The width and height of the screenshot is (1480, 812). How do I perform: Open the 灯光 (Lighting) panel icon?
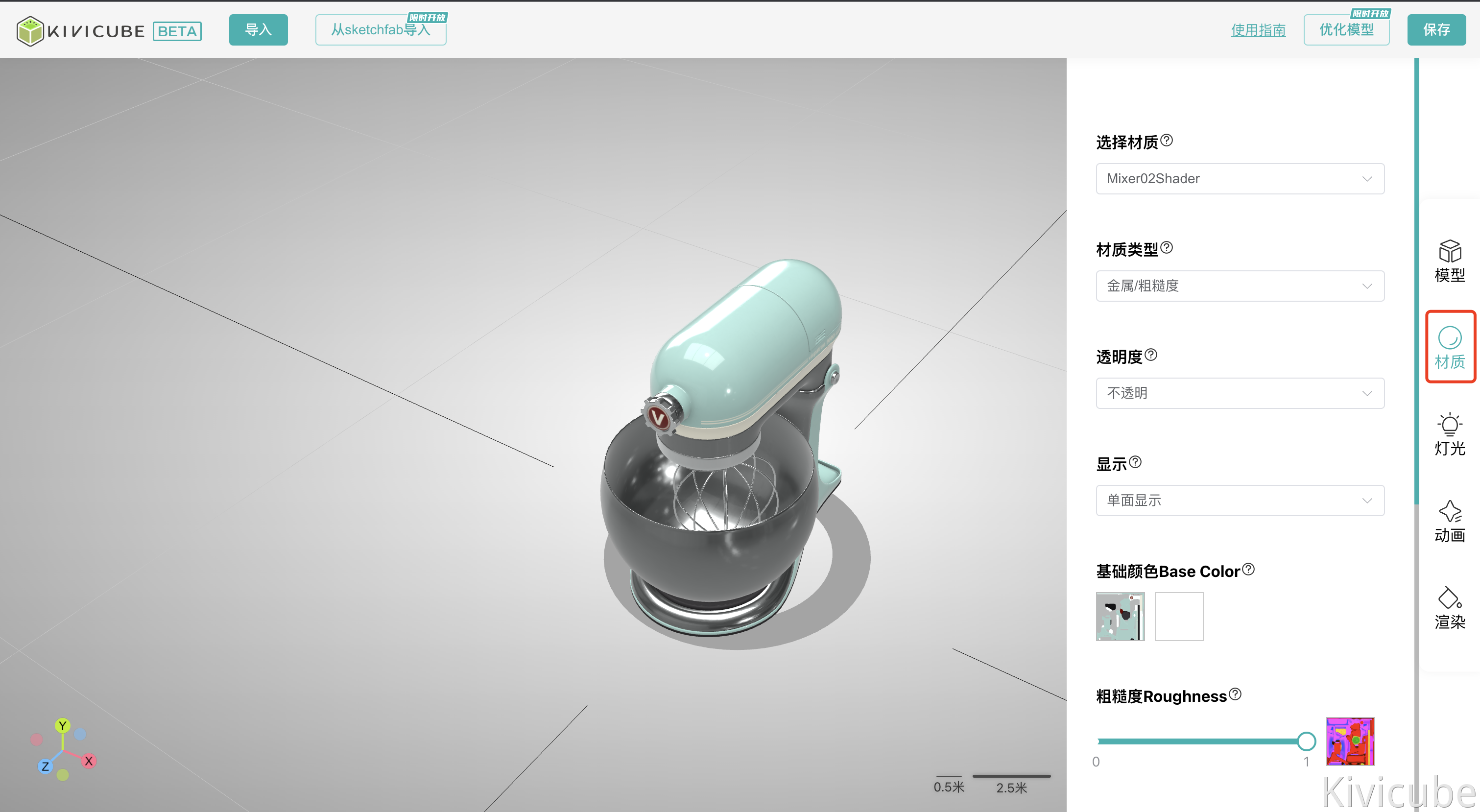[1449, 434]
